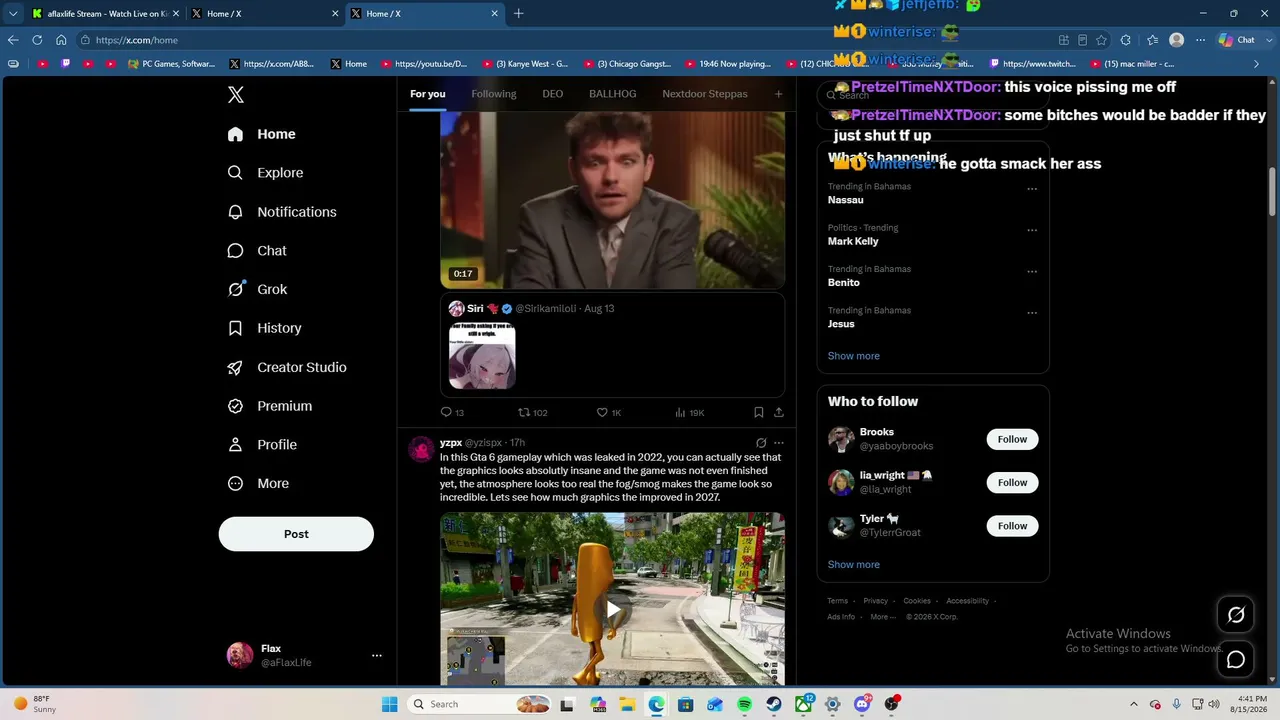Open more options on yzpx's post

pos(779,443)
